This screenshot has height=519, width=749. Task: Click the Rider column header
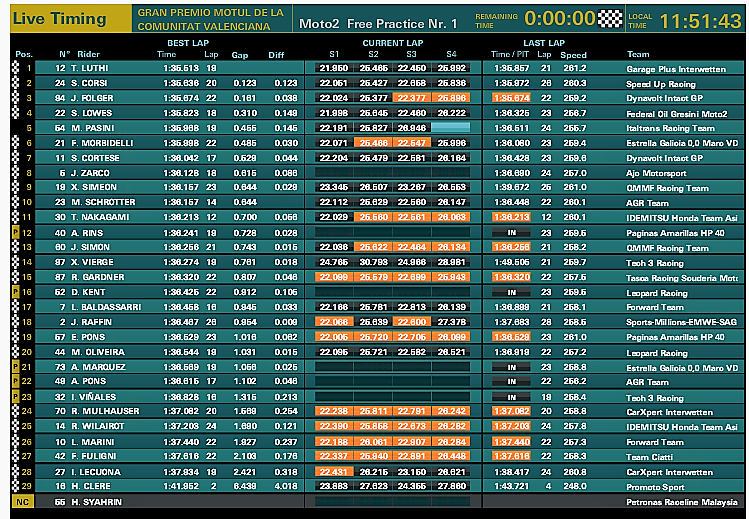88,54
